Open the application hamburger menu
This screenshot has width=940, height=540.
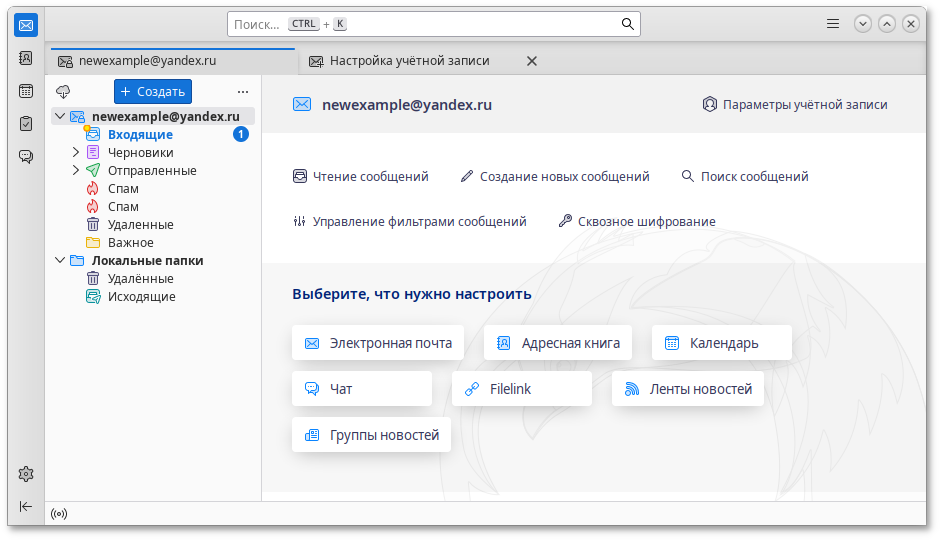[x=833, y=24]
